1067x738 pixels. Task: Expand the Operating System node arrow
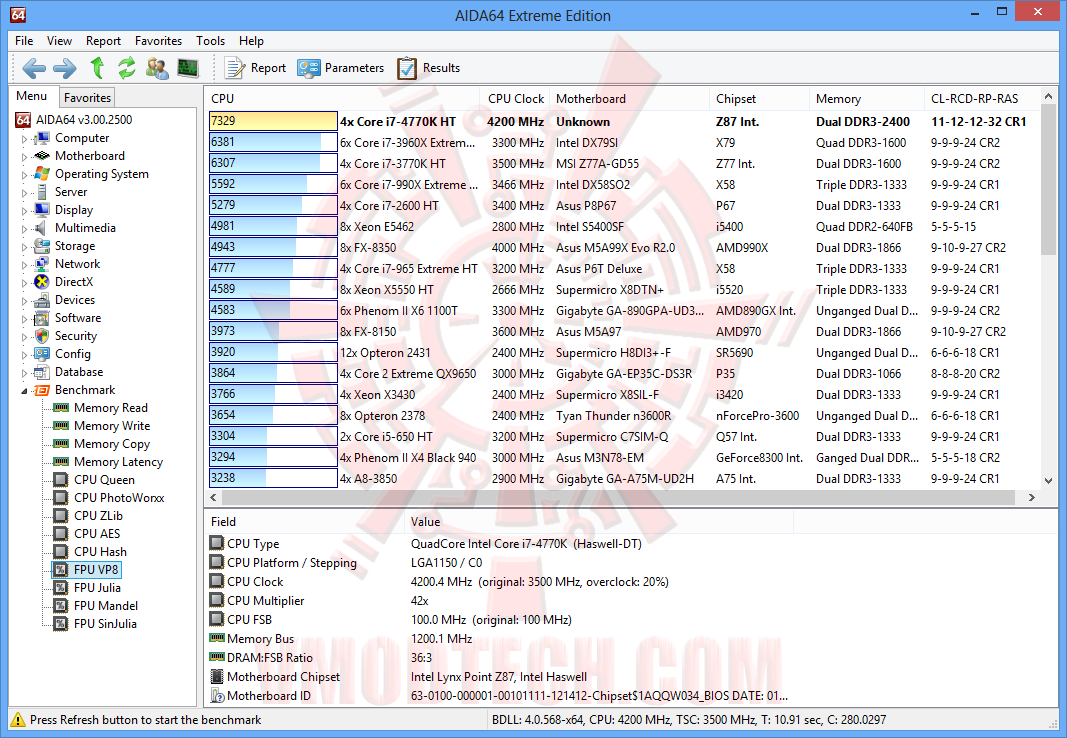[x=24, y=175]
